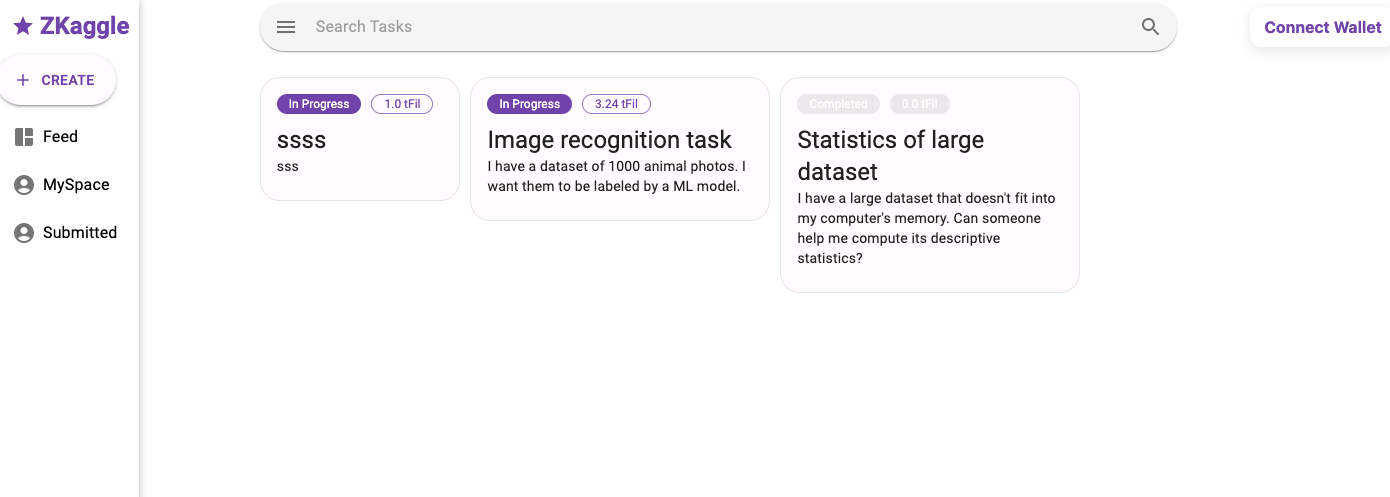The height and width of the screenshot is (497, 1390).
Task: Click the ZKaggle star logo icon
Action: pyautogui.click(x=23, y=27)
